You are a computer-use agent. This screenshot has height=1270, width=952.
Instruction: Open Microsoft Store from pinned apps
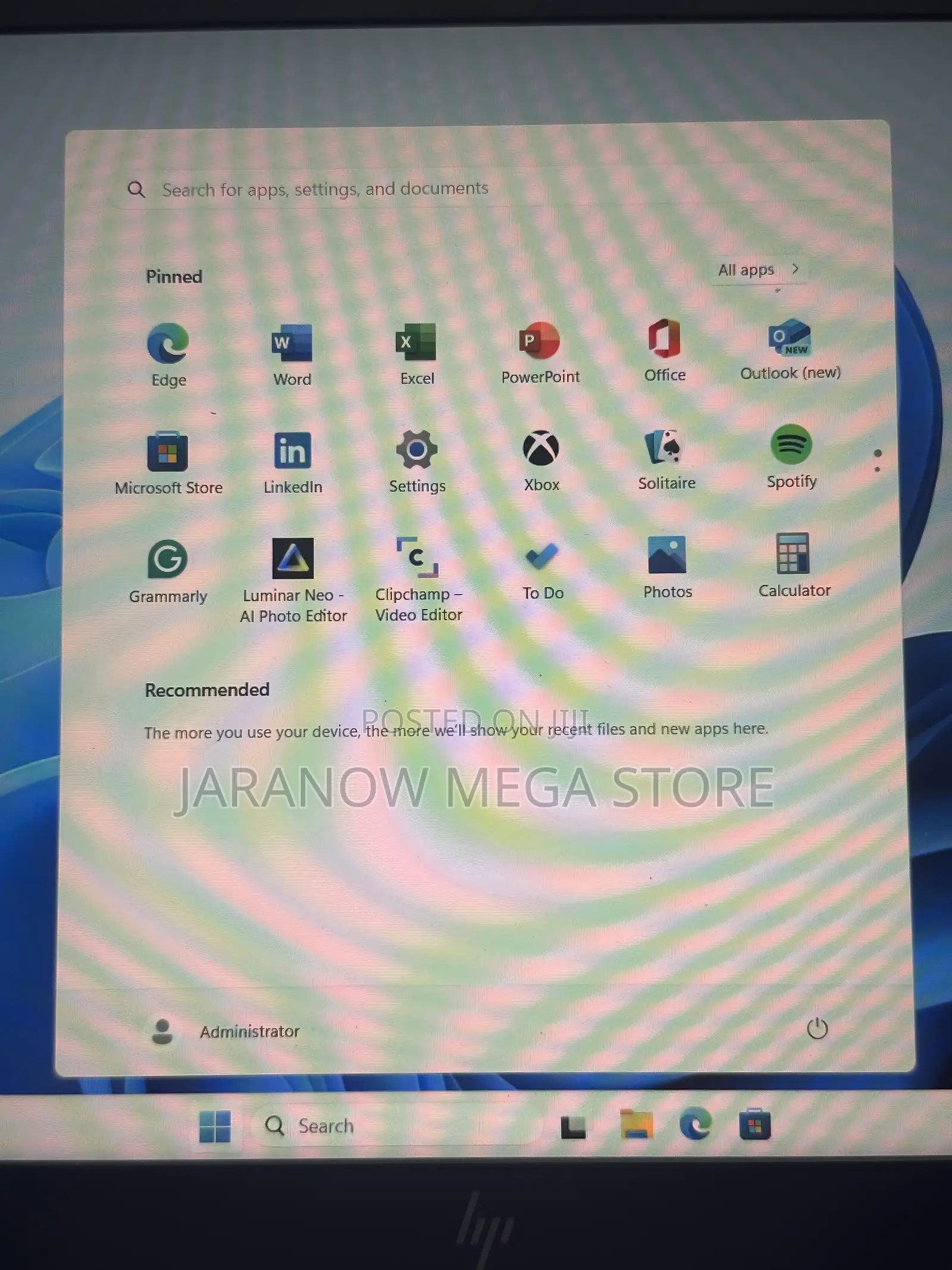point(168,463)
